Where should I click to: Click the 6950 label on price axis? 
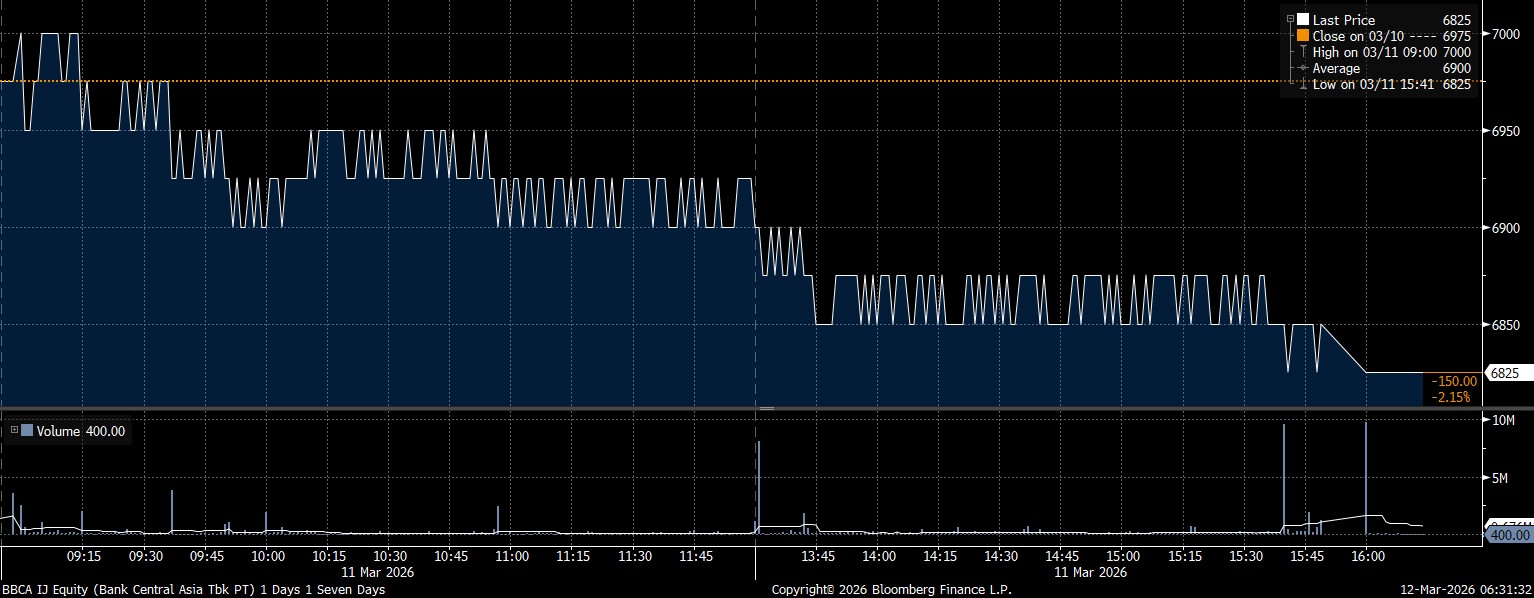tap(1505, 131)
